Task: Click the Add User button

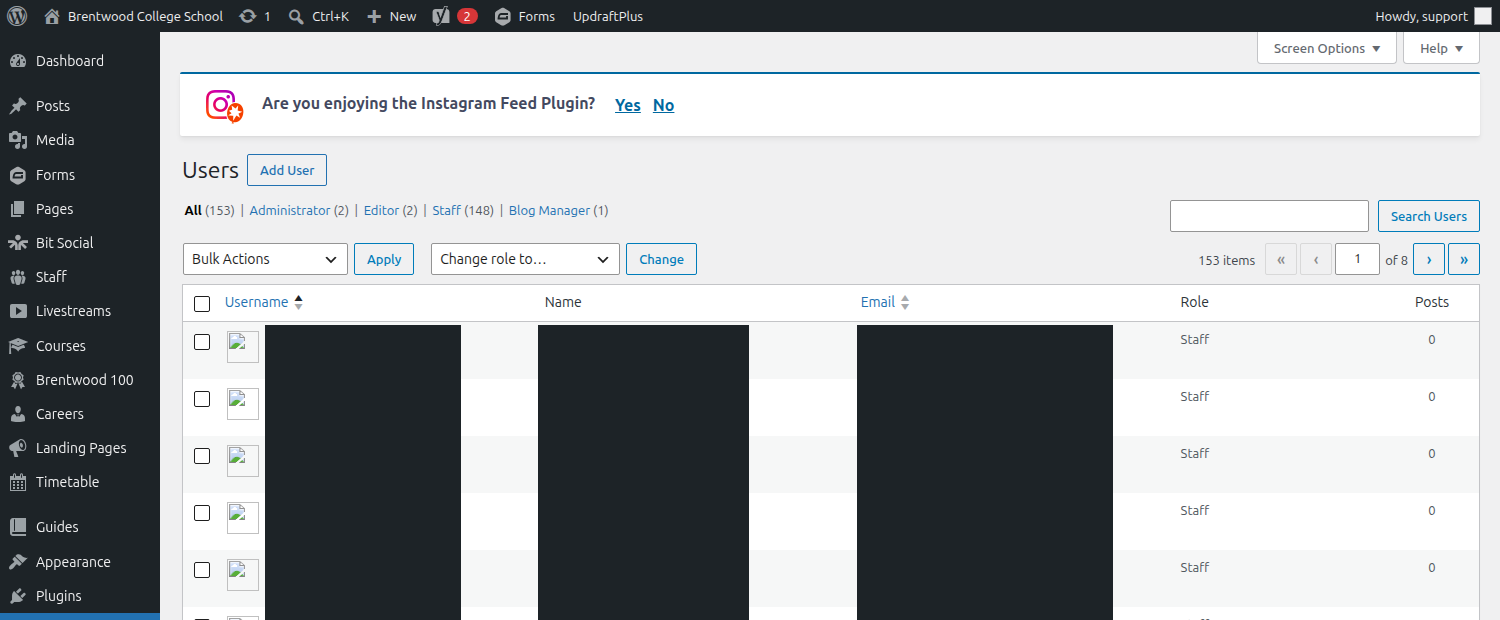Action: pyautogui.click(x=287, y=170)
